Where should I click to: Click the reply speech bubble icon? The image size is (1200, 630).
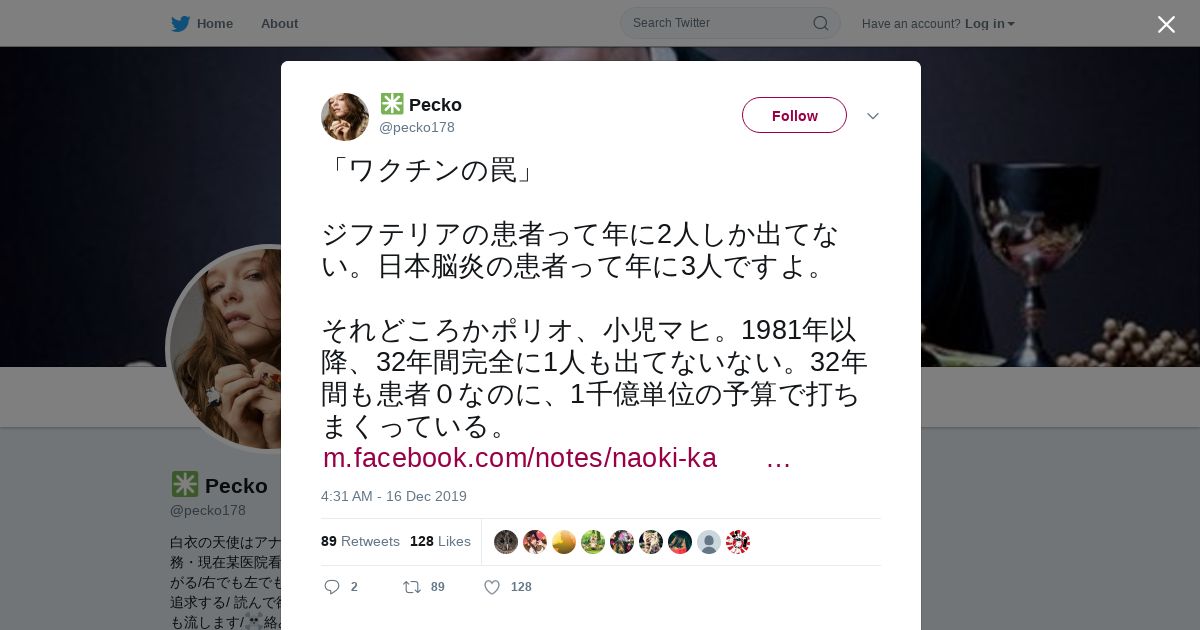[332, 587]
